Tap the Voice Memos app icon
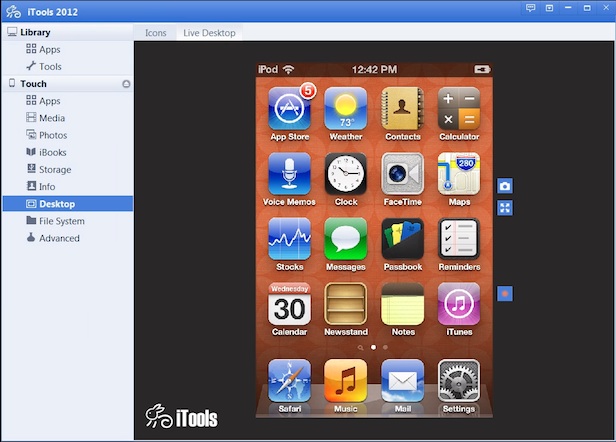The width and height of the screenshot is (616, 442). [289, 174]
